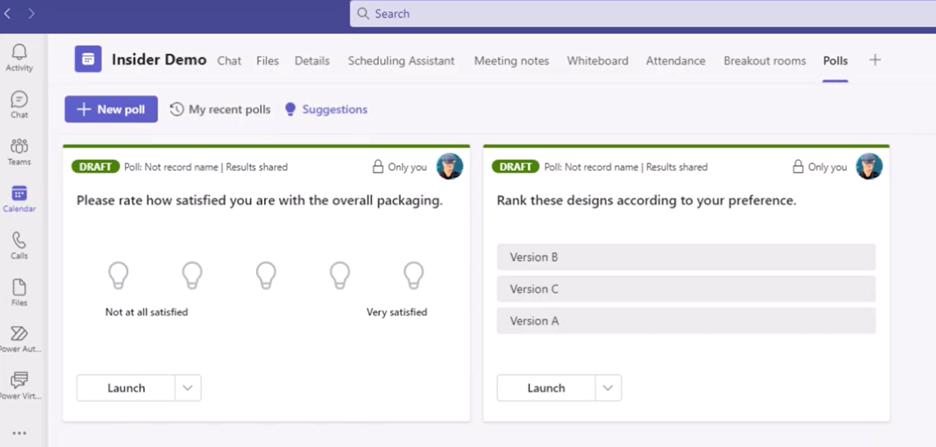Open Power Automate app in sidebar
Image resolution: width=936 pixels, height=447 pixels.
tap(19, 339)
